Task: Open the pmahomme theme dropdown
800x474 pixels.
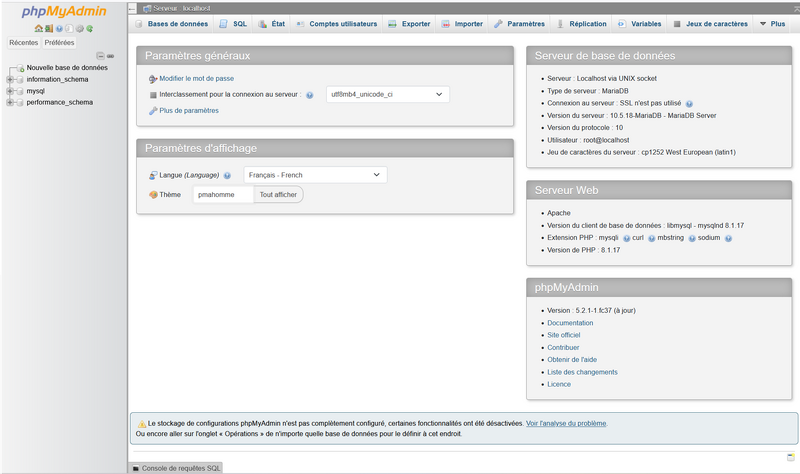Action: (223, 194)
